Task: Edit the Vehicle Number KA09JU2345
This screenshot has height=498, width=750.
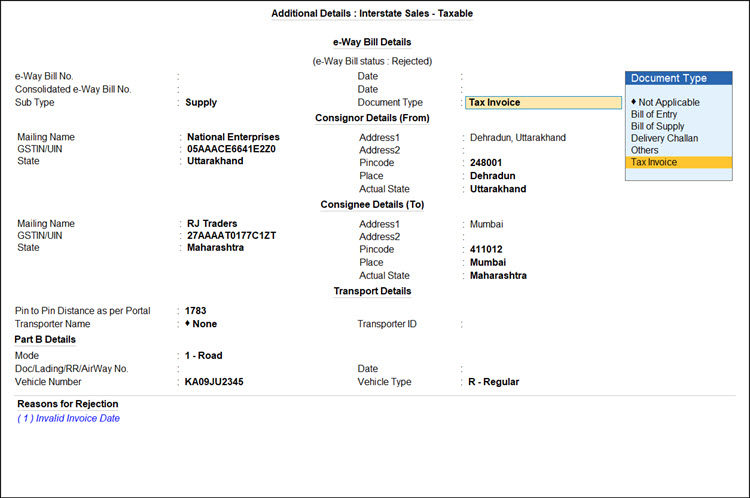Action: tap(214, 381)
